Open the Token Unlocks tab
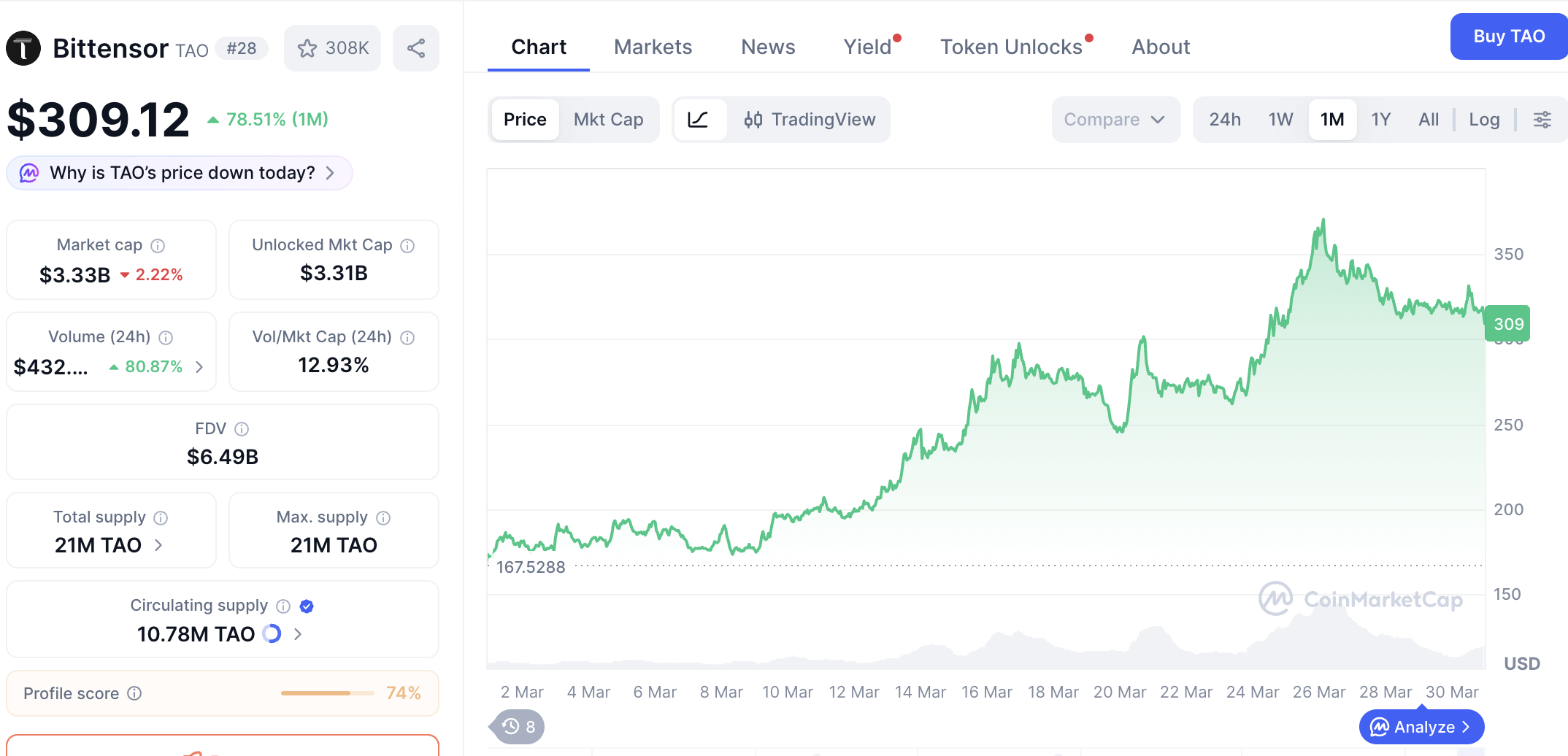The image size is (1568, 756). click(x=1011, y=47)
